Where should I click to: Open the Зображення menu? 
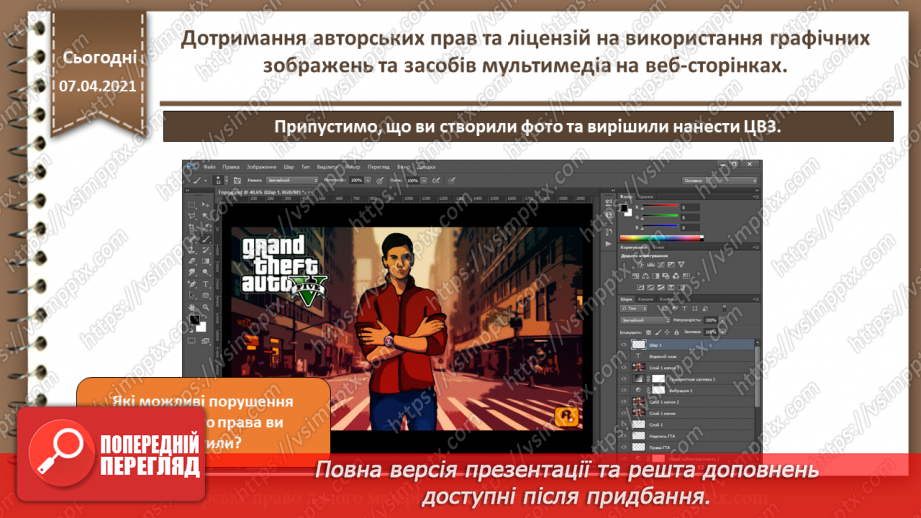tap(261, 167)
